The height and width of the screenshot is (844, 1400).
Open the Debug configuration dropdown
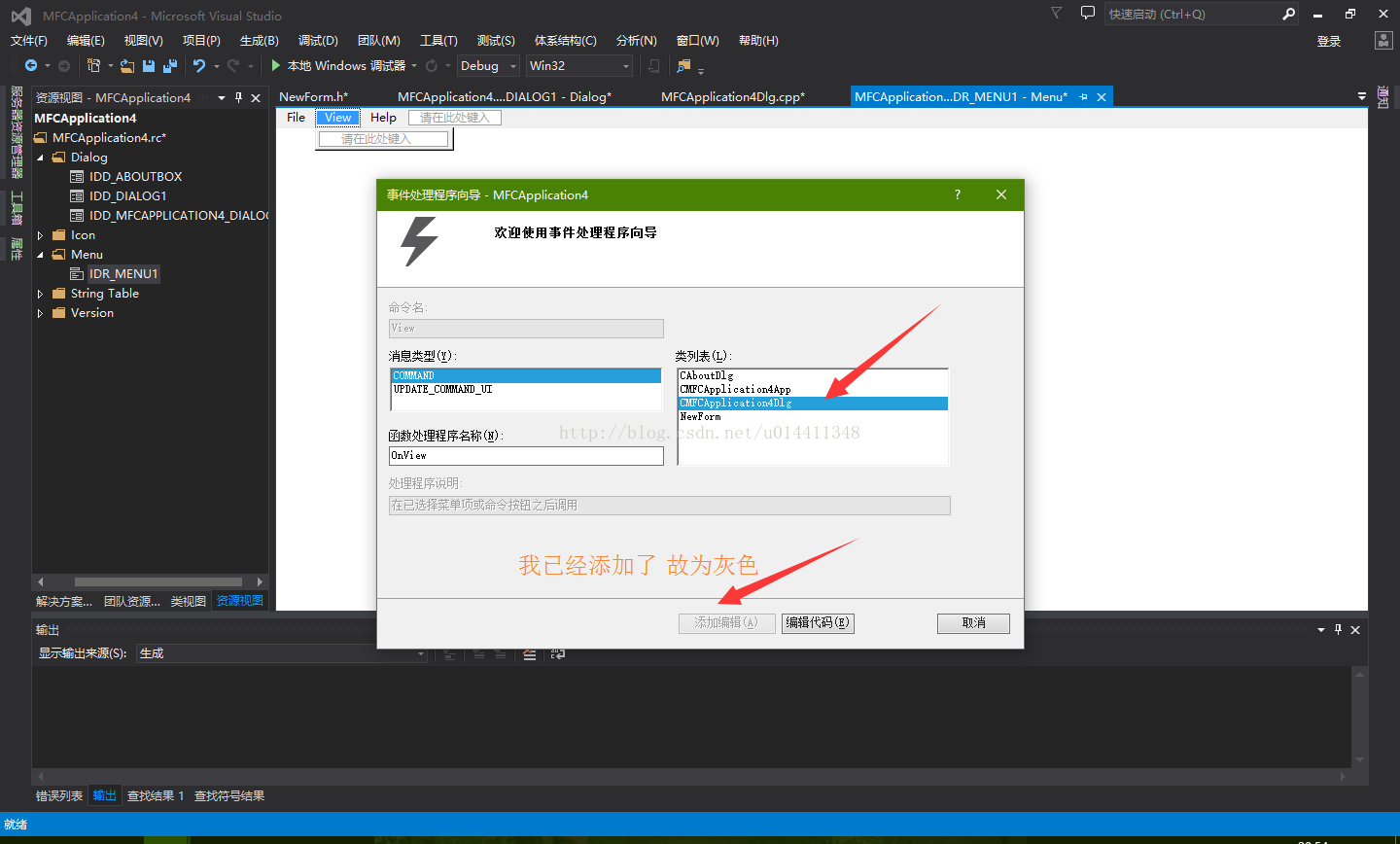click(x=513, y=65)
